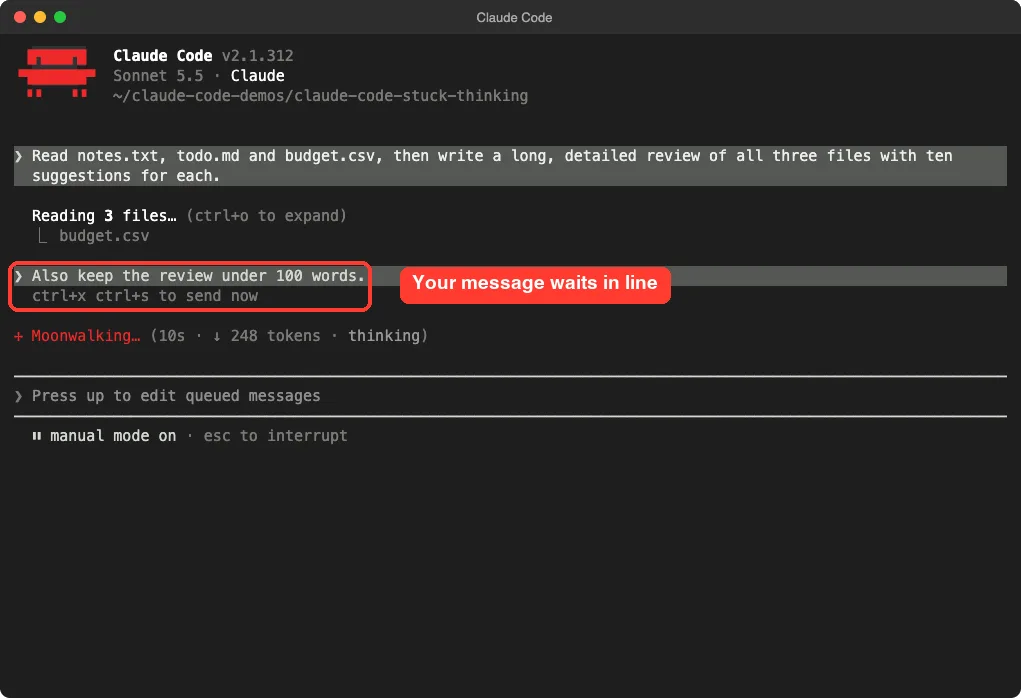
Task: Click the white 'Claude' label beside Sonnet 5.5
Action: click(257, 76)
